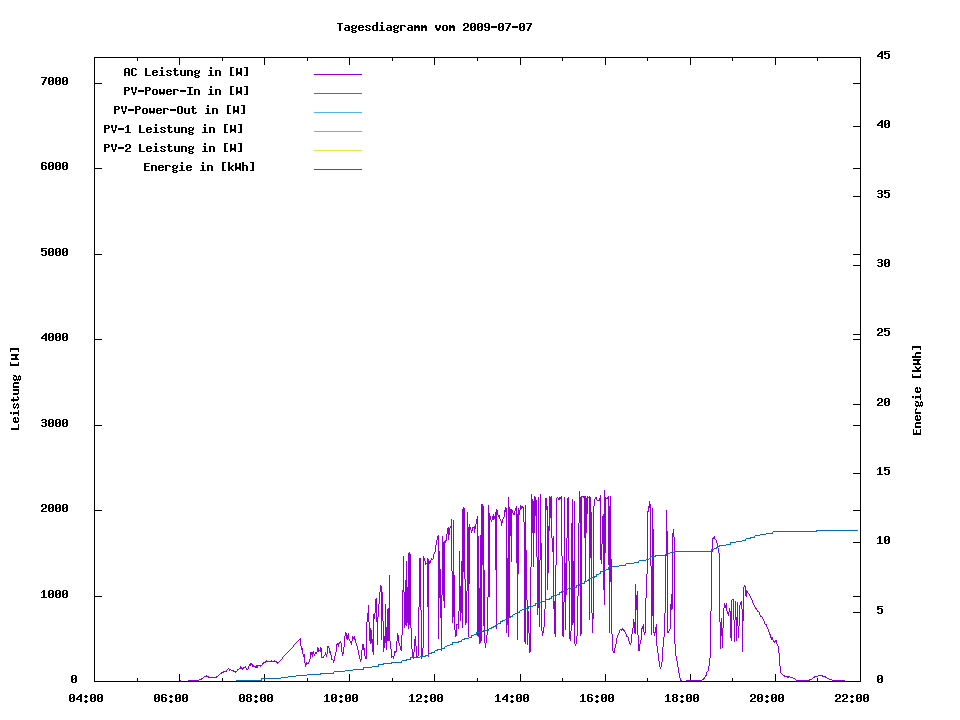Screen dimensions: 960x720
Task: Click the PV-2 Leistung legend label
Action: (x=173, y=148)
